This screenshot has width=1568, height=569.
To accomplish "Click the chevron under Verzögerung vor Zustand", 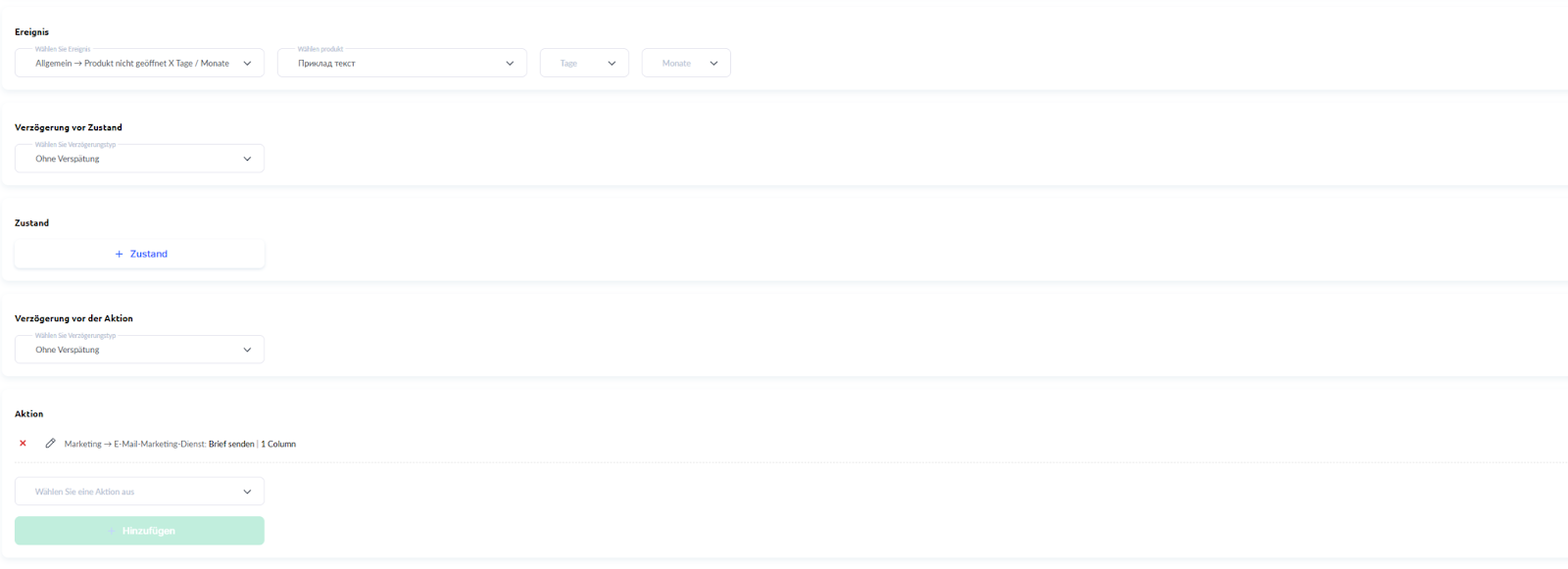I will point(247,159).
